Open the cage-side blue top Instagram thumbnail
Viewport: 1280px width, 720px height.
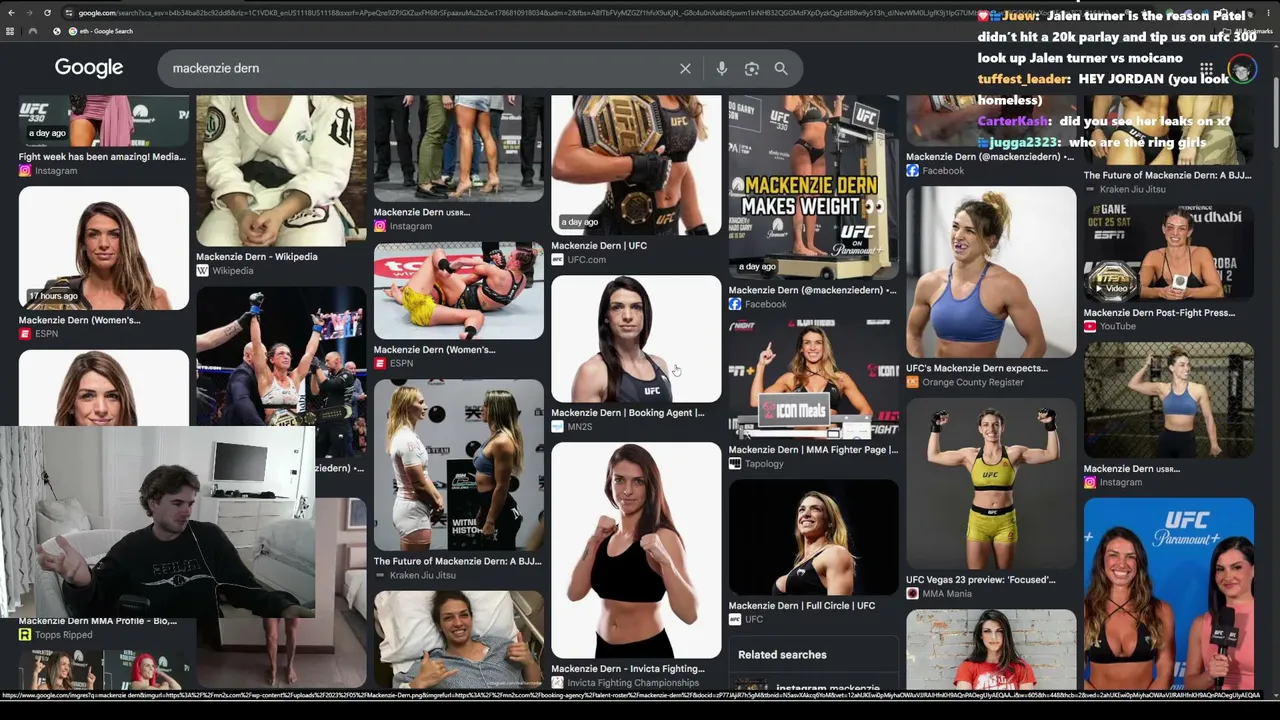[1169, 400]
